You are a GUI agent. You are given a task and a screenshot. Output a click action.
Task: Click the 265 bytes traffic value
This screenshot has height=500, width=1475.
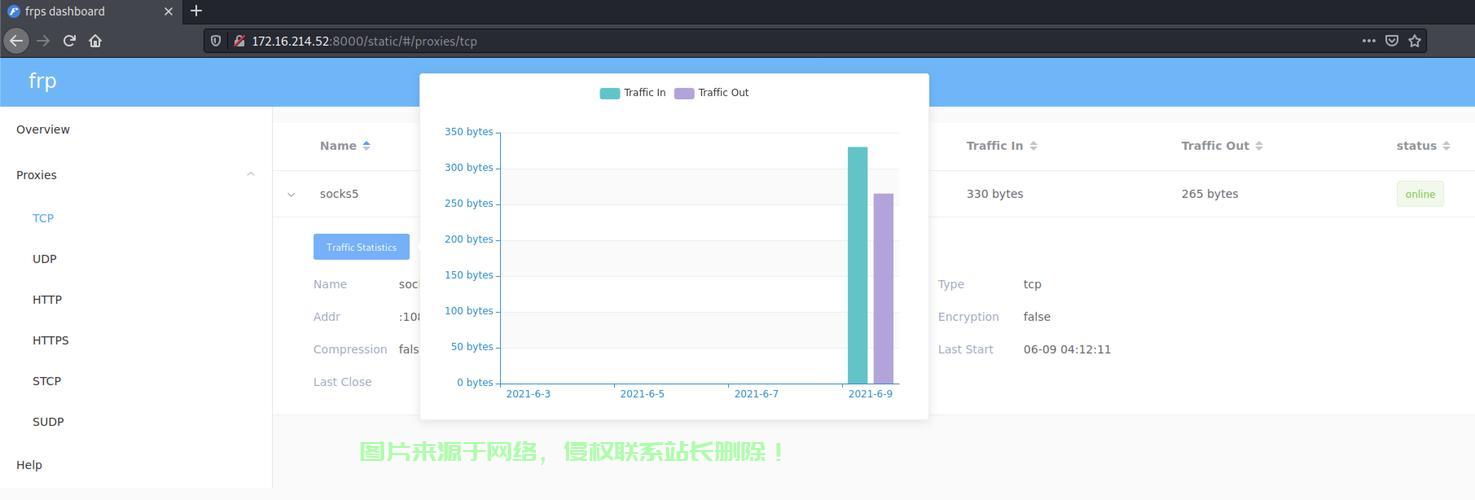1209,194
